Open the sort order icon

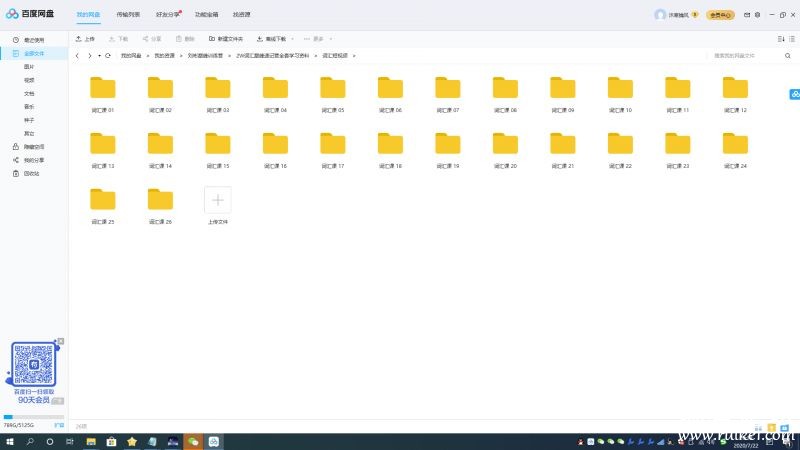coord(781,39)
